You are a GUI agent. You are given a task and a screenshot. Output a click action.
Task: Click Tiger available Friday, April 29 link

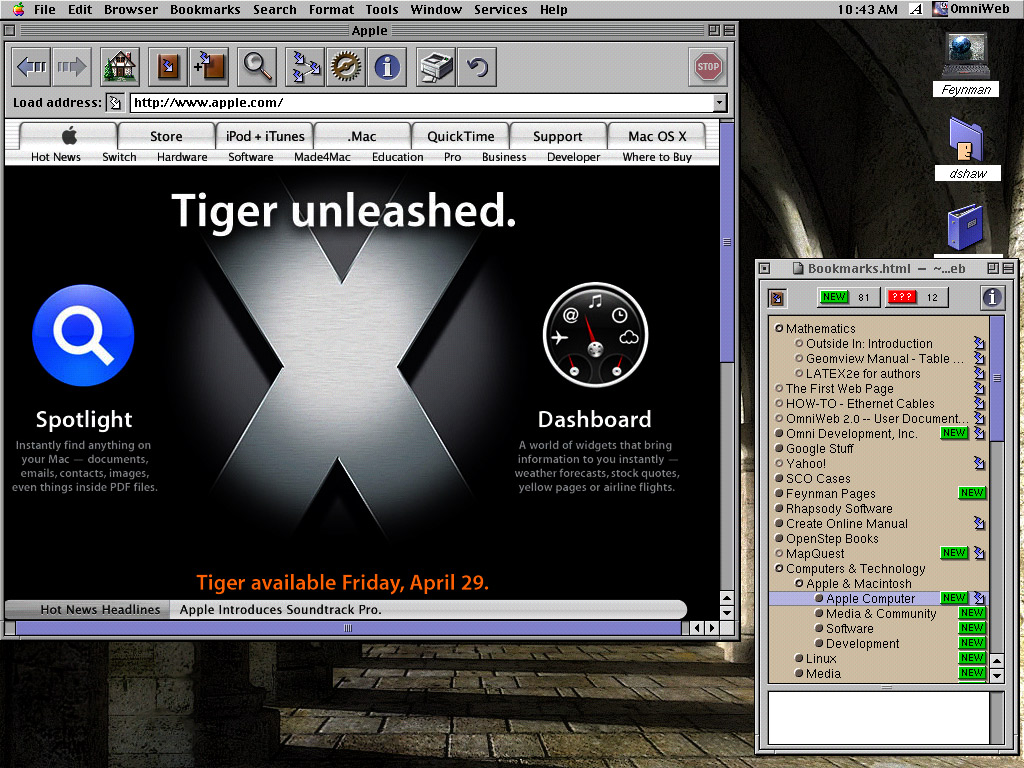click(x=342, y=582)
